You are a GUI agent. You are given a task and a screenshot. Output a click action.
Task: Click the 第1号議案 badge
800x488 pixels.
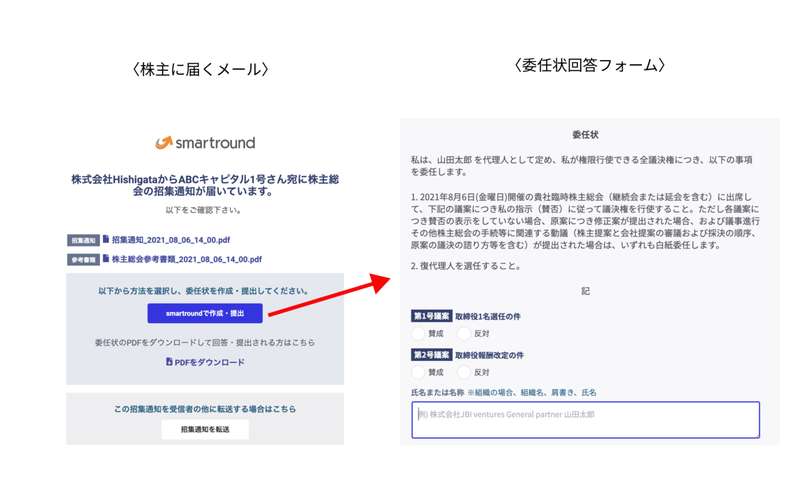431,316
